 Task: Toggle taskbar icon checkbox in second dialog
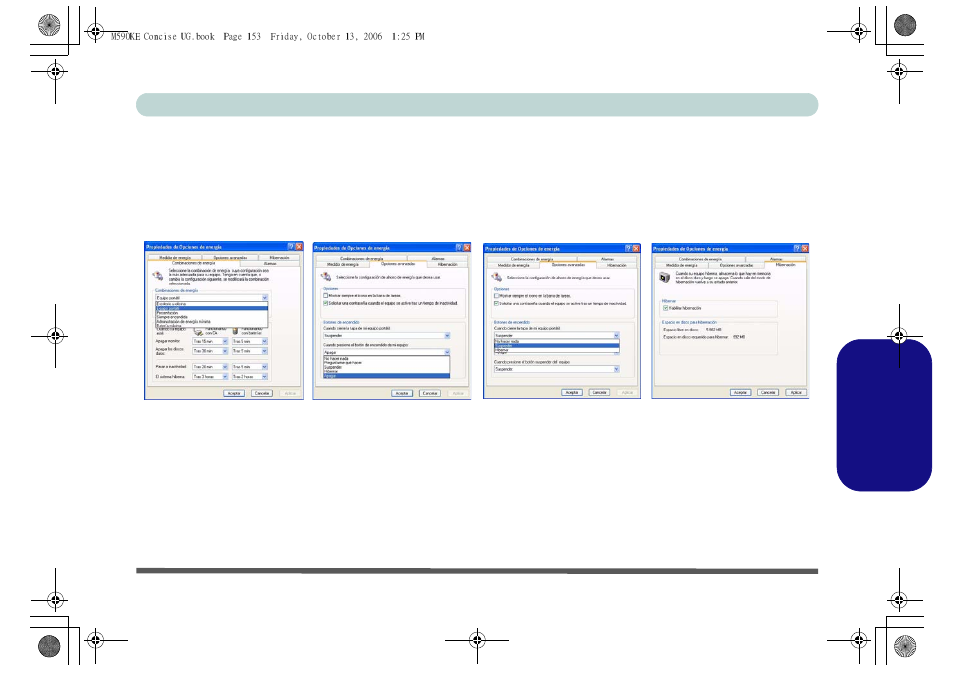tap(326, 295)
